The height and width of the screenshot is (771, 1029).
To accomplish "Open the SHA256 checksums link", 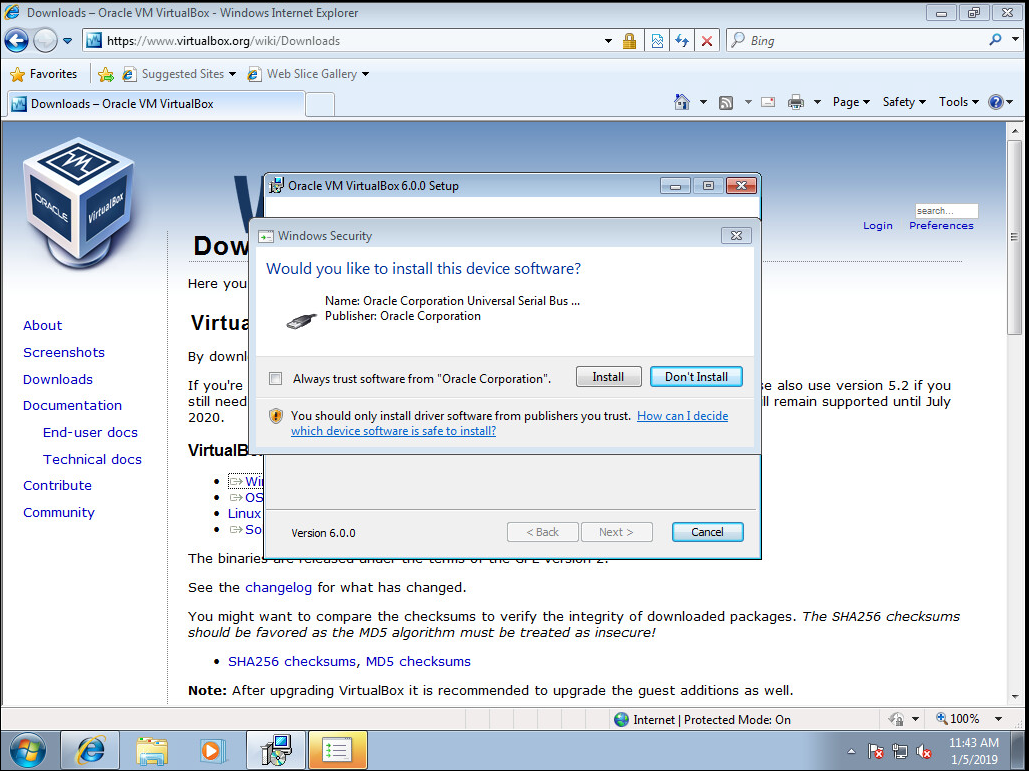I will coord(292,661).
